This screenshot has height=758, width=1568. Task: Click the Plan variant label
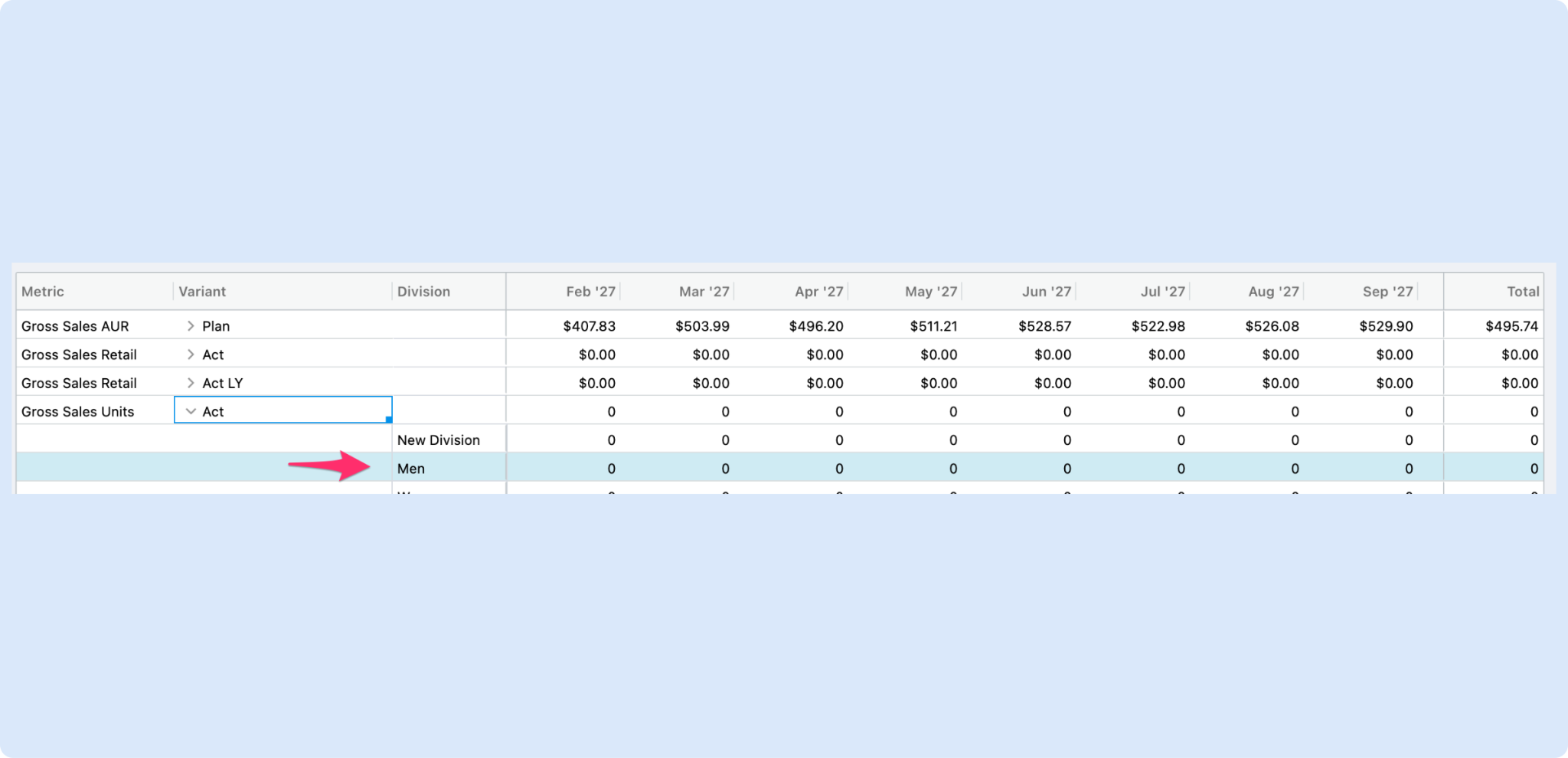tap(216, 326)
